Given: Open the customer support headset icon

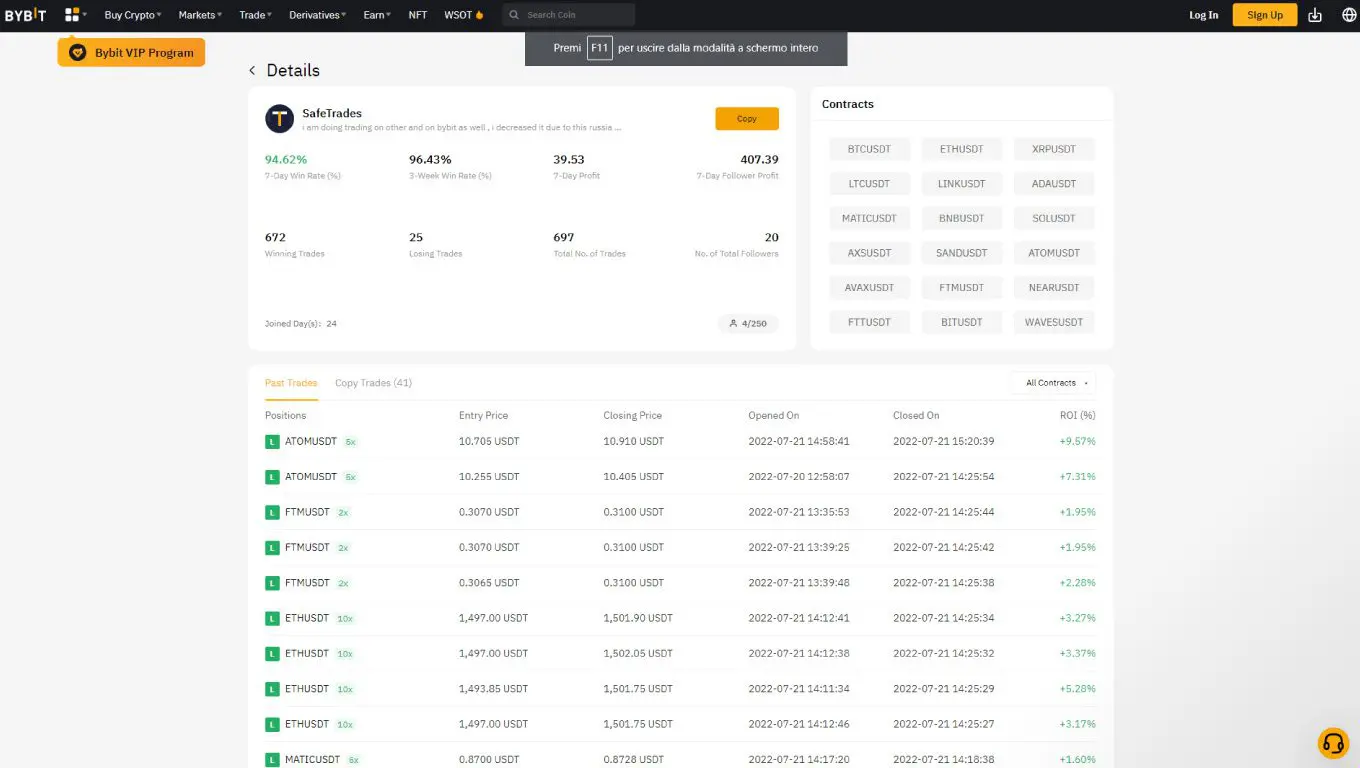Looking at the screenshot, I should click(x=1333, y=743).
